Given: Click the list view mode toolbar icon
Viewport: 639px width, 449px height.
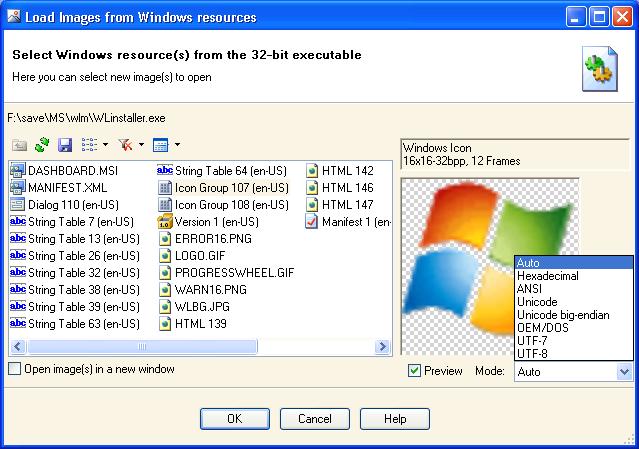Looking at the screenshot, I should [89, 145].
